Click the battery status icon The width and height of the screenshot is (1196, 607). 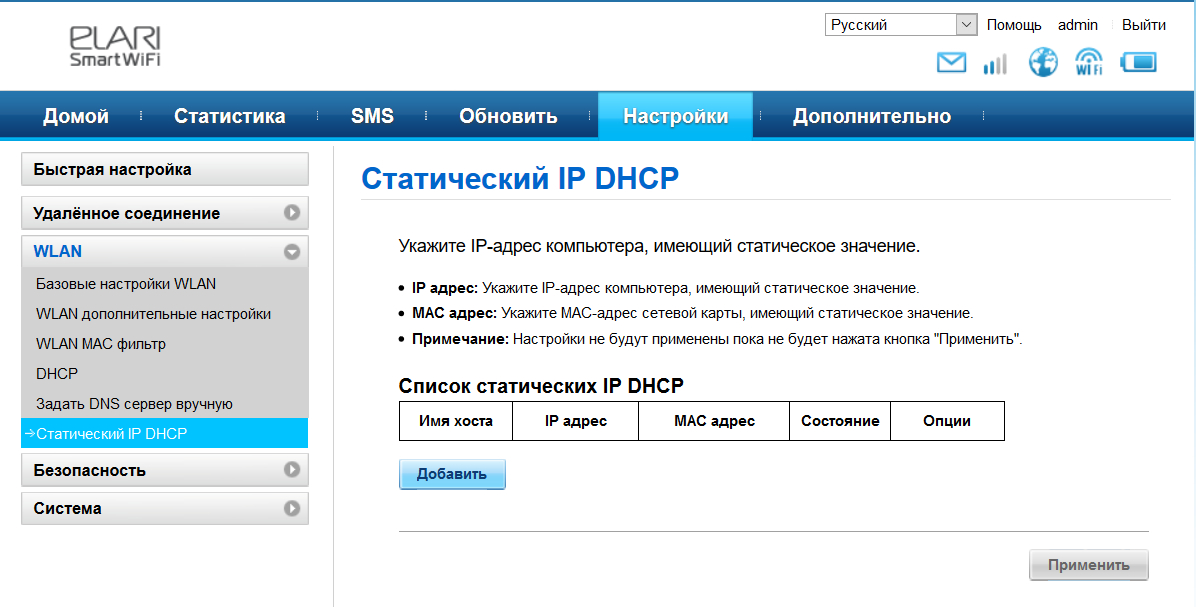[x=1138, y=63]
